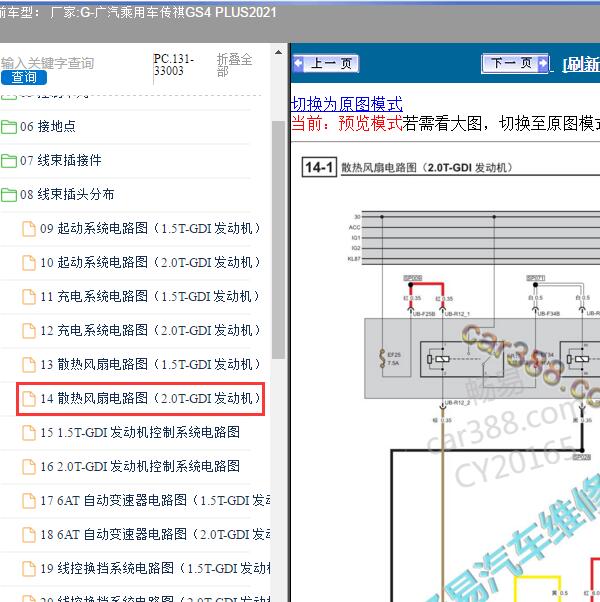The image size is (600, 602).
Task: Click document icon of item 17
Action: point(29,501)
